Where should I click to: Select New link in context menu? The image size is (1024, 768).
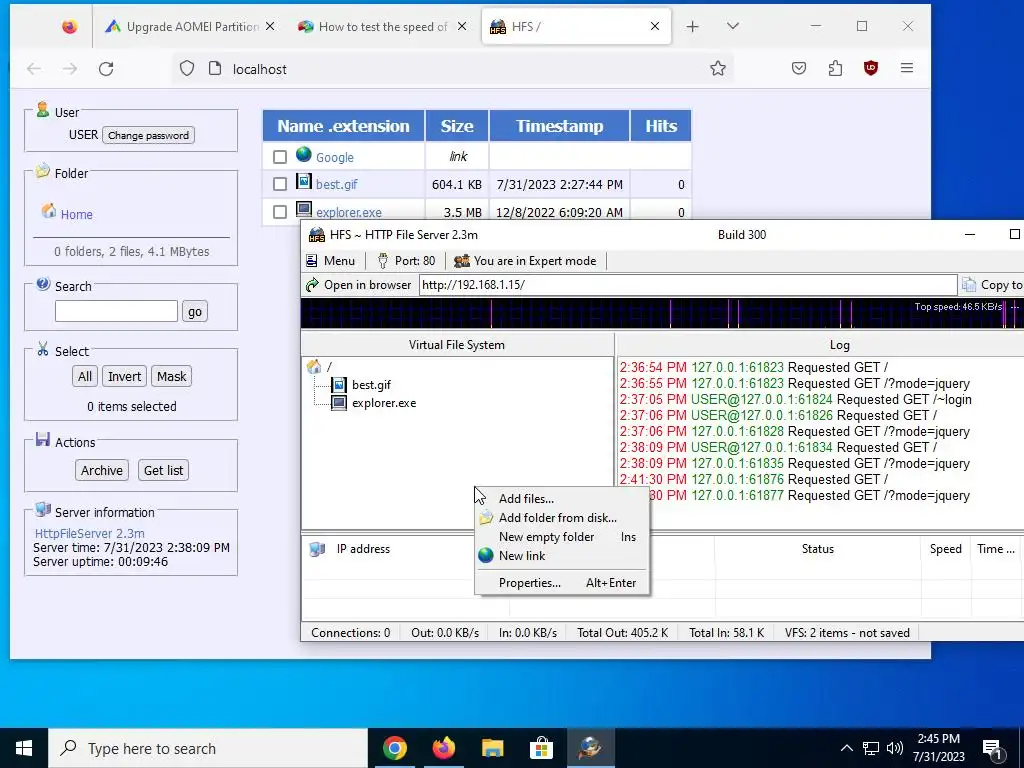click(562, 556)
